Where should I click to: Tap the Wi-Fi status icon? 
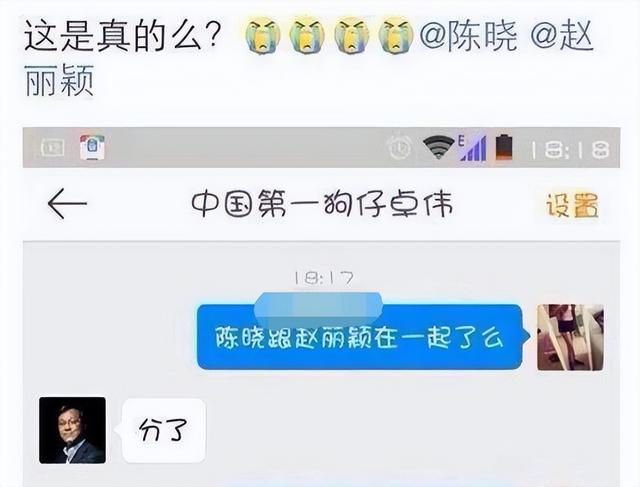coord(438,148)
